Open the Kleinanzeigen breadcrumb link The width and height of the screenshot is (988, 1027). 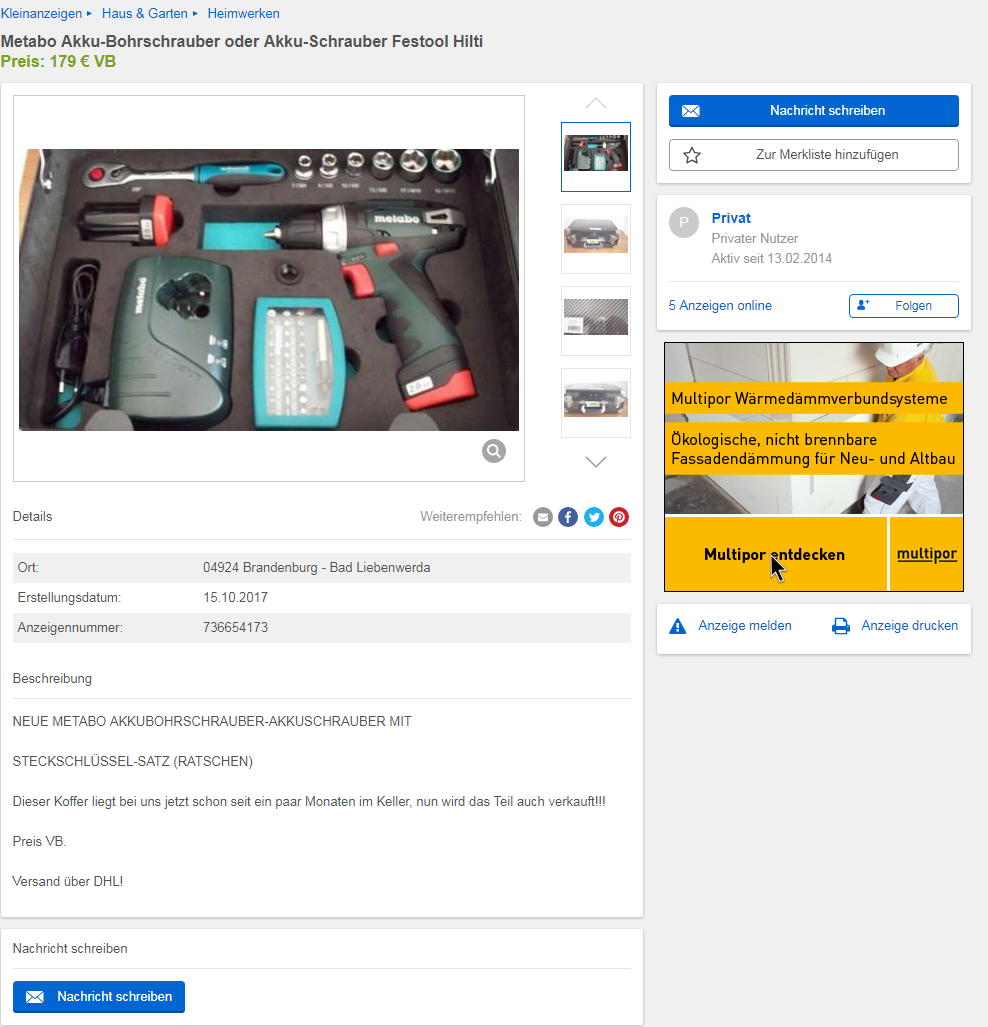[x=41, y=13]
